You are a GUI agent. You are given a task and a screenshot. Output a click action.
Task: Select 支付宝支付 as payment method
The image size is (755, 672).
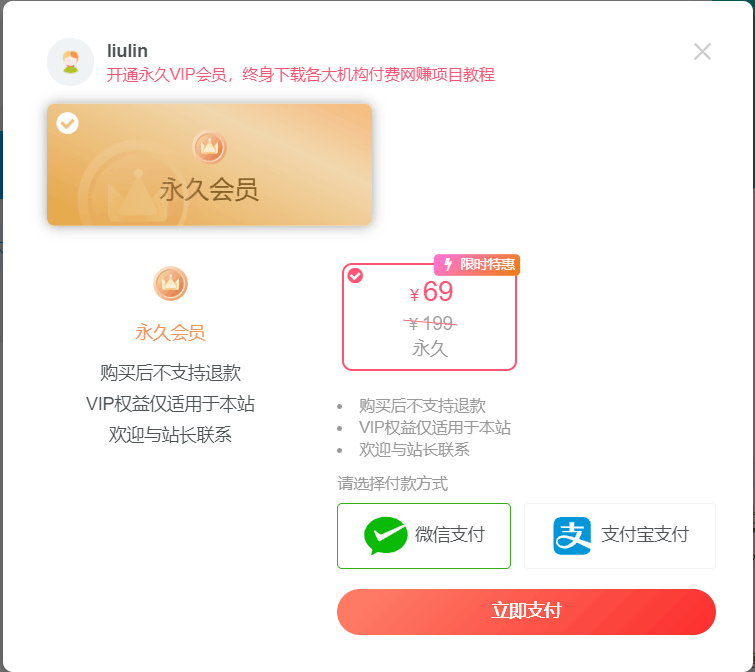pos(620,536)
